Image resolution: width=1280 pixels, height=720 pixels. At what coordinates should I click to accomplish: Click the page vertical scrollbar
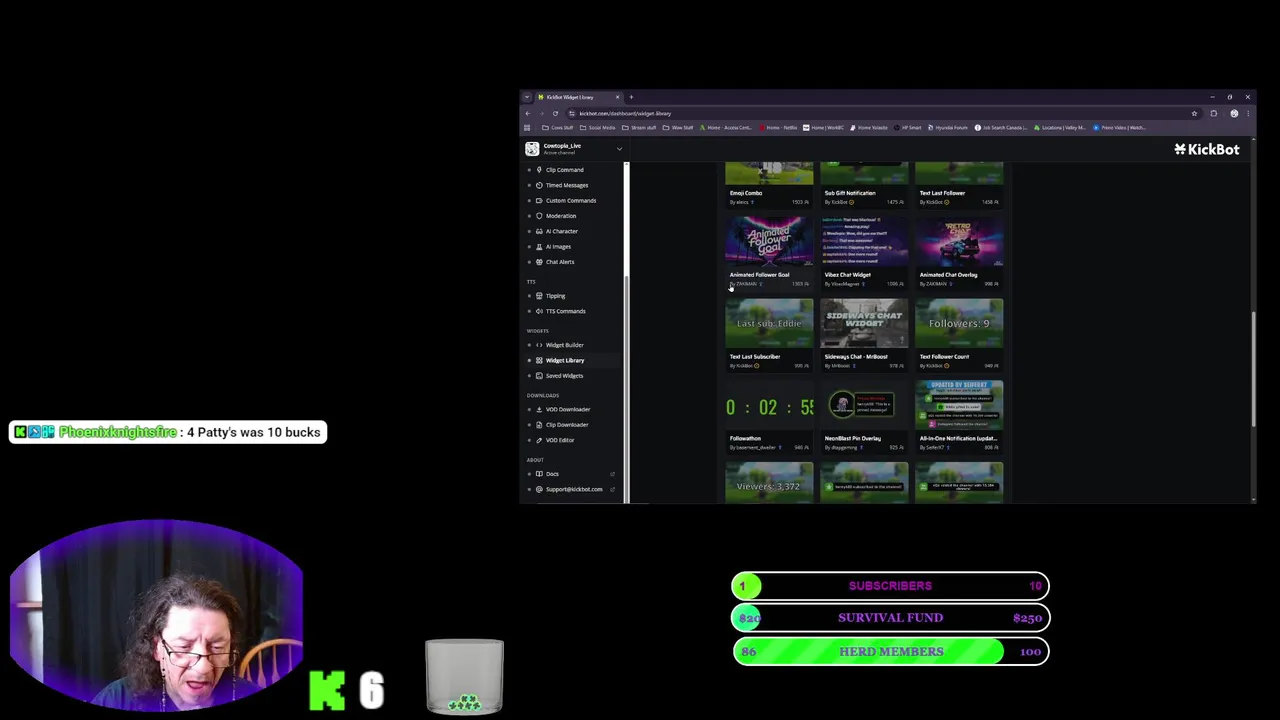pos(1251,370)
